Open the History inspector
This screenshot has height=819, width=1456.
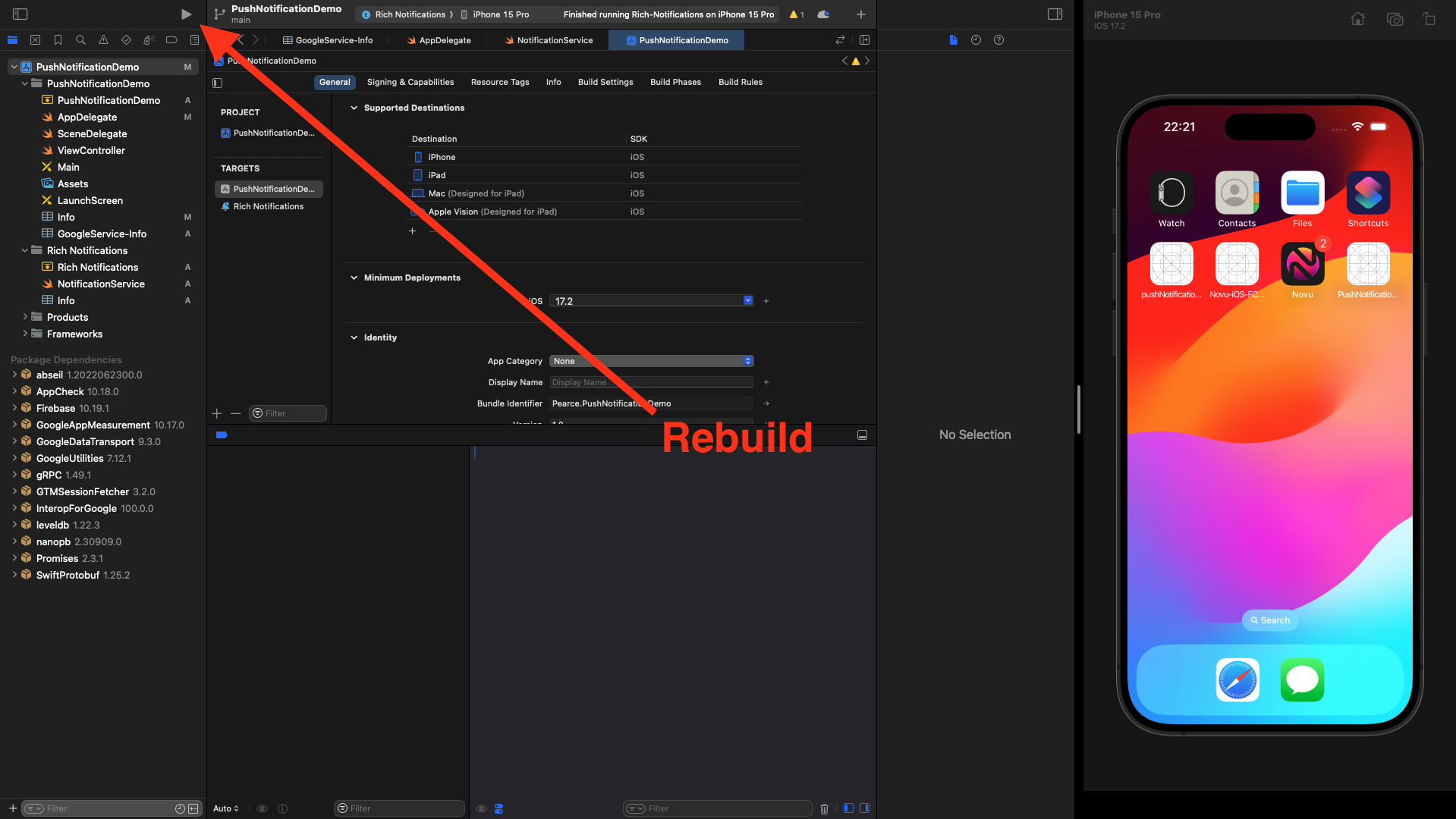[x=976, y=40]
